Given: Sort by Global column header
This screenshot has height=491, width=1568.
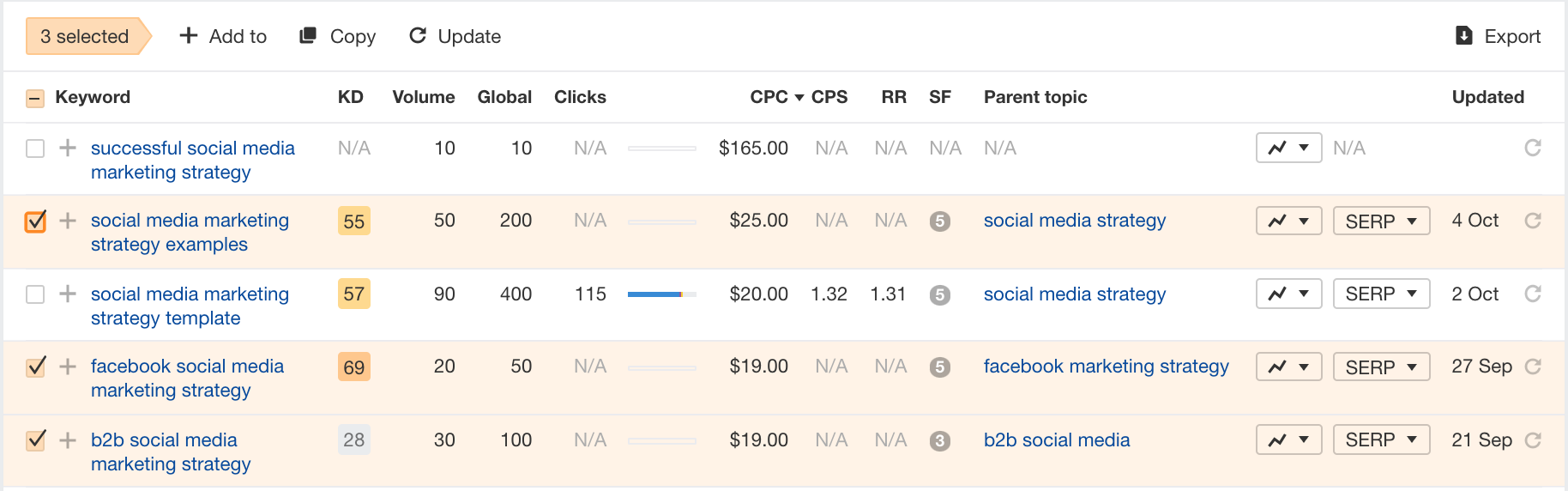Looking at the screenshot, I should [504, 97].
